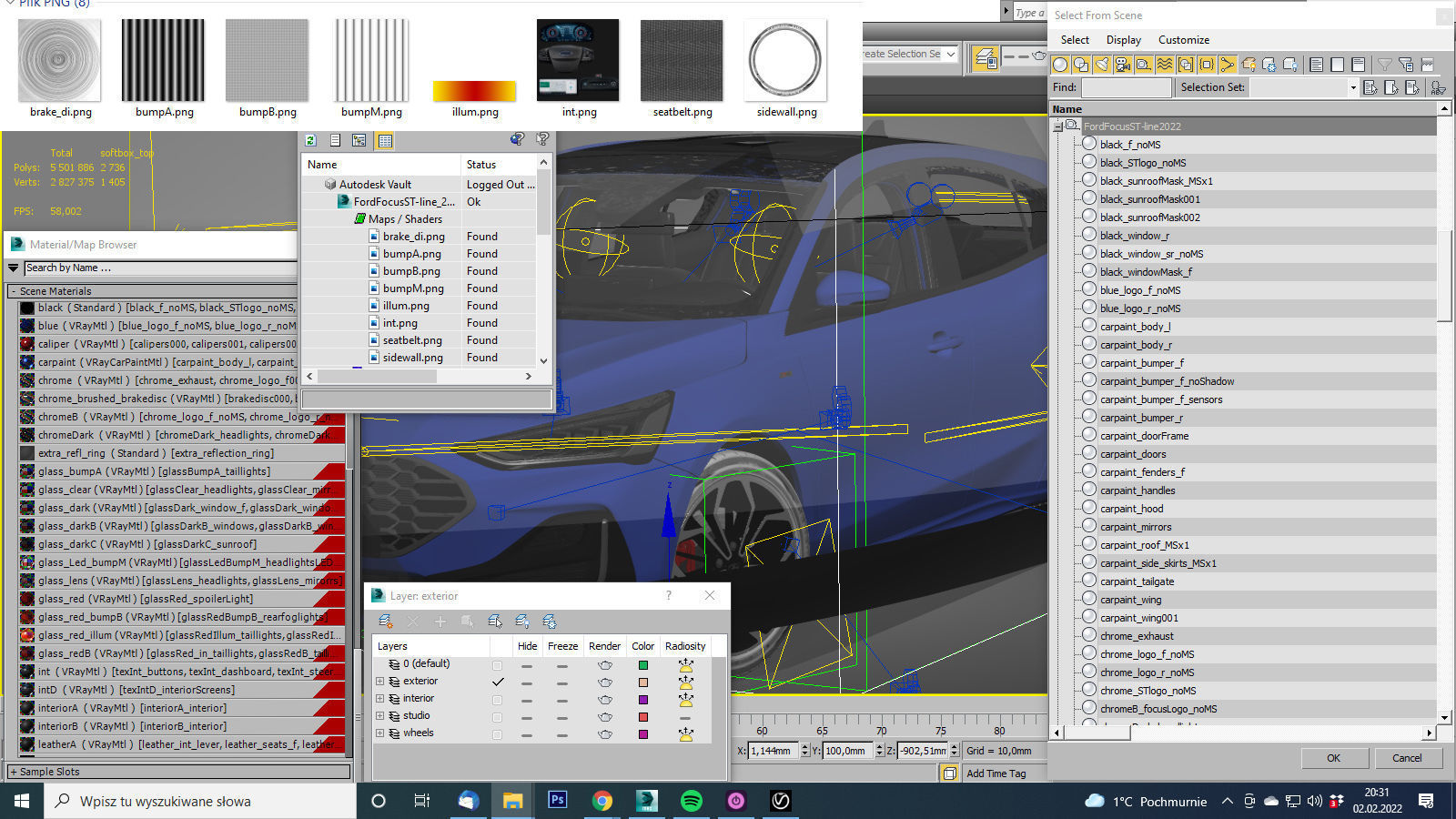Click Freeze/Unfreeze All Layers icon
The height and width of the screenshot is (819, 1456).
(550, 622)
